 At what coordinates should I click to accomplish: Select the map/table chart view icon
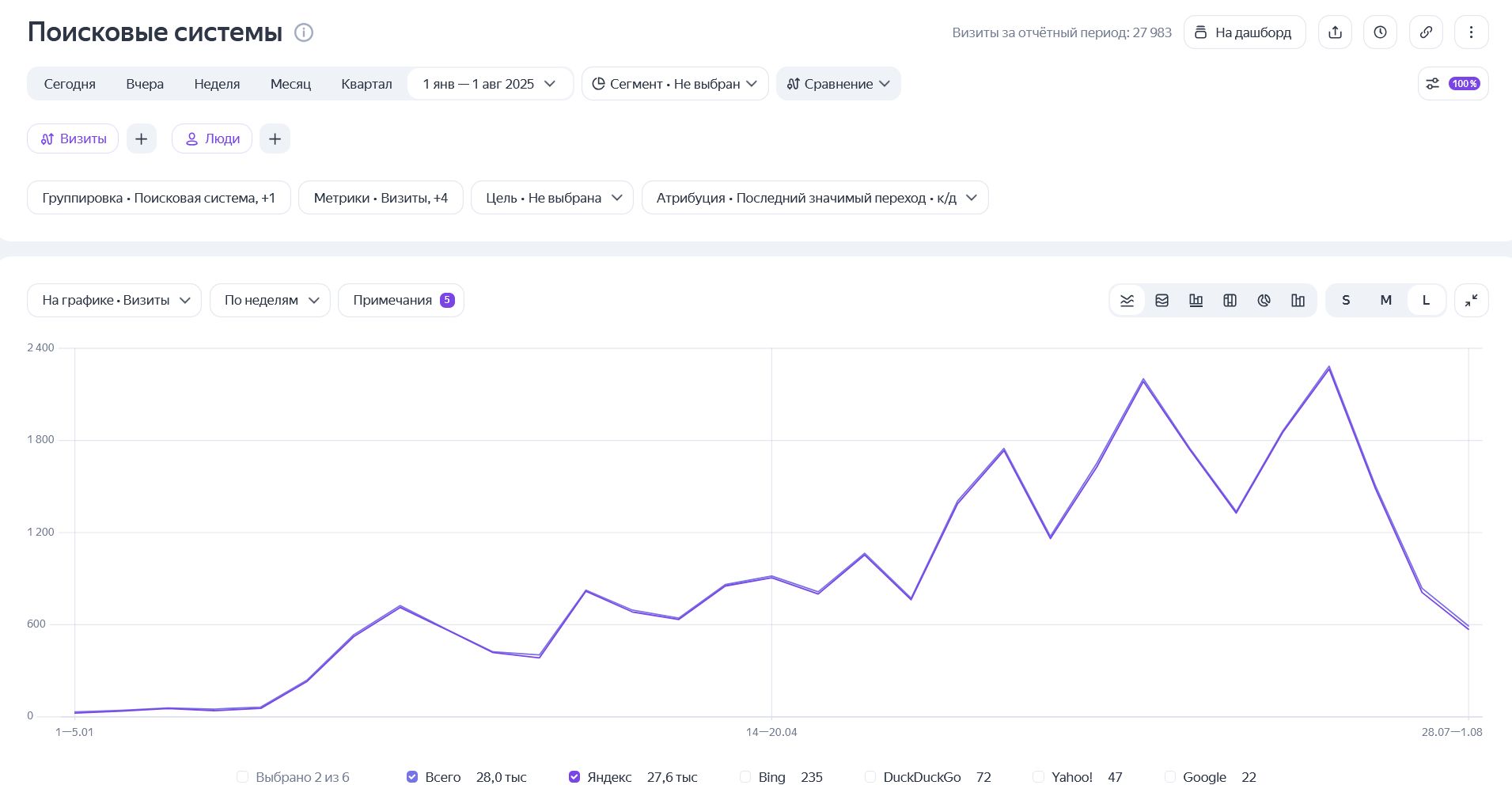(1230, 301)
